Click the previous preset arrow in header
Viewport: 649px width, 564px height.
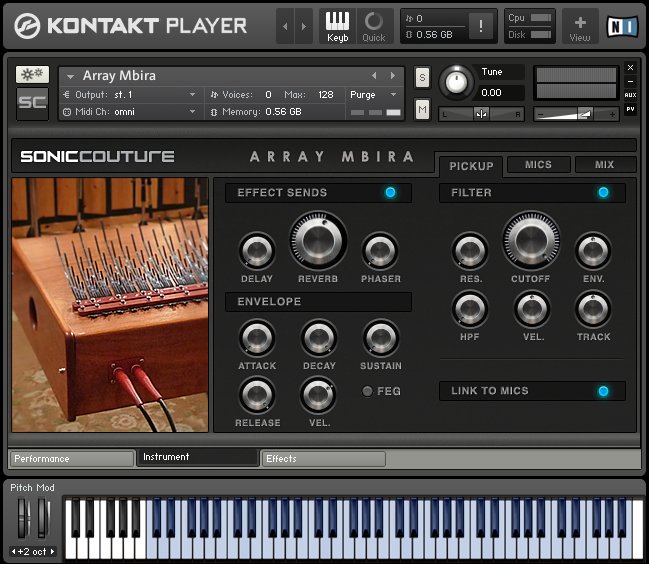coord(285,26)
